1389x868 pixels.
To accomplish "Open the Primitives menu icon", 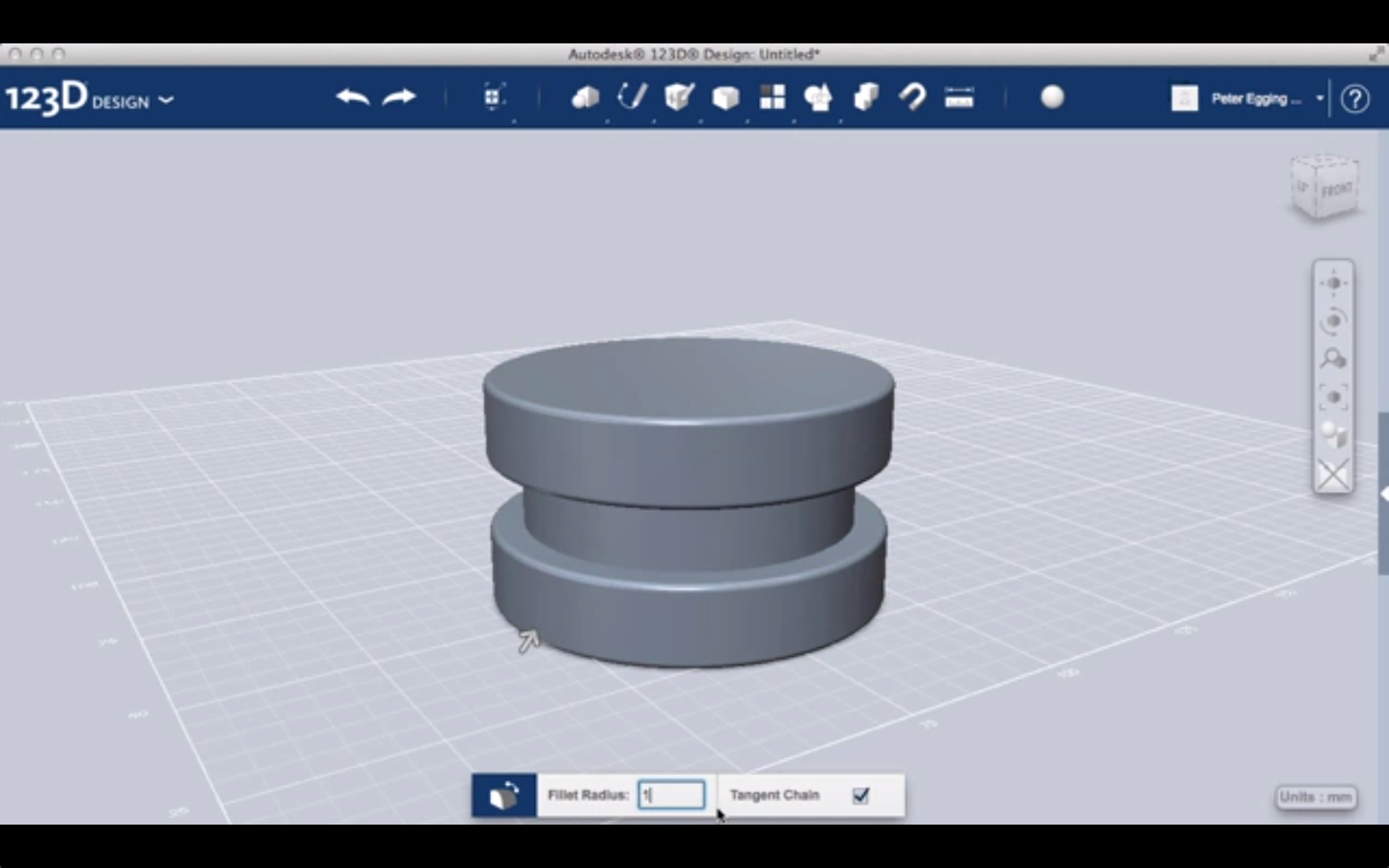I will point(586,97).
